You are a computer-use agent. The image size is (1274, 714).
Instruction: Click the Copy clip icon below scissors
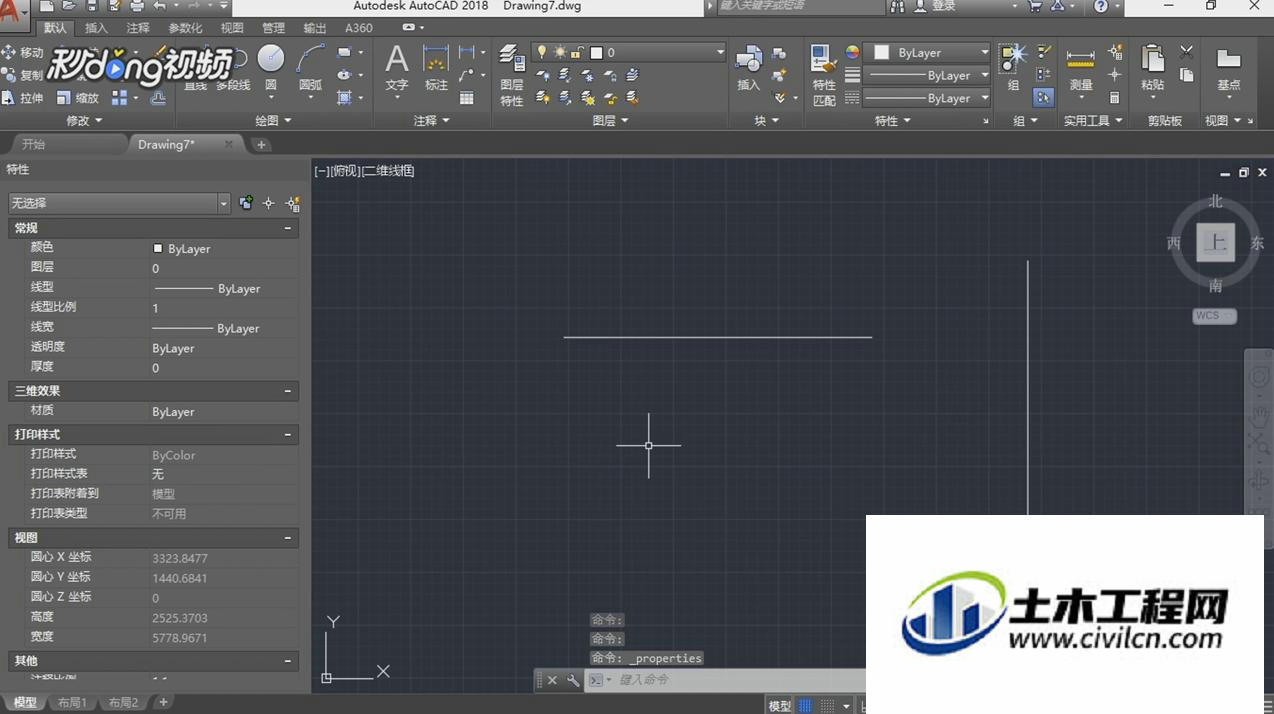point(1187,75)
